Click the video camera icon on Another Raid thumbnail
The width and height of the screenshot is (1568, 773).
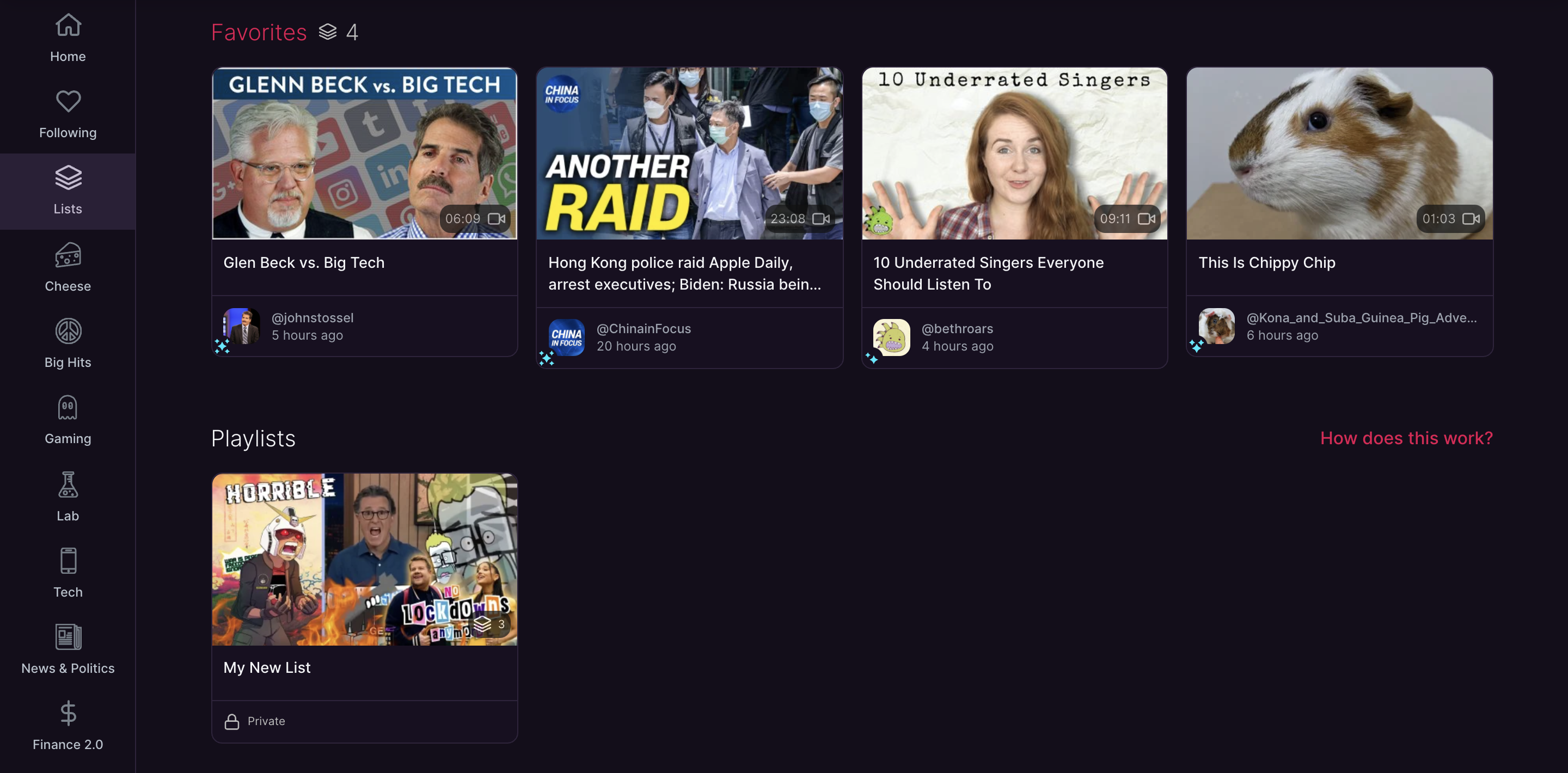coord(821,218)
